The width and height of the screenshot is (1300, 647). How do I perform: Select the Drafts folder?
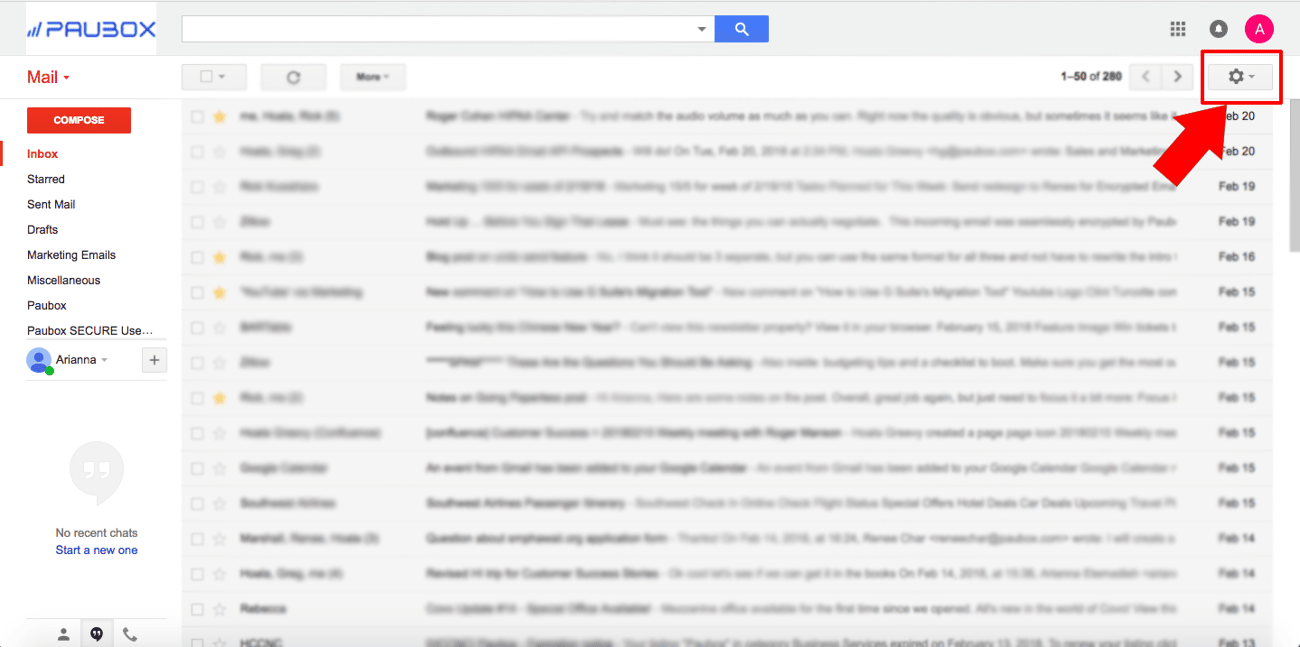coord(42,229)
